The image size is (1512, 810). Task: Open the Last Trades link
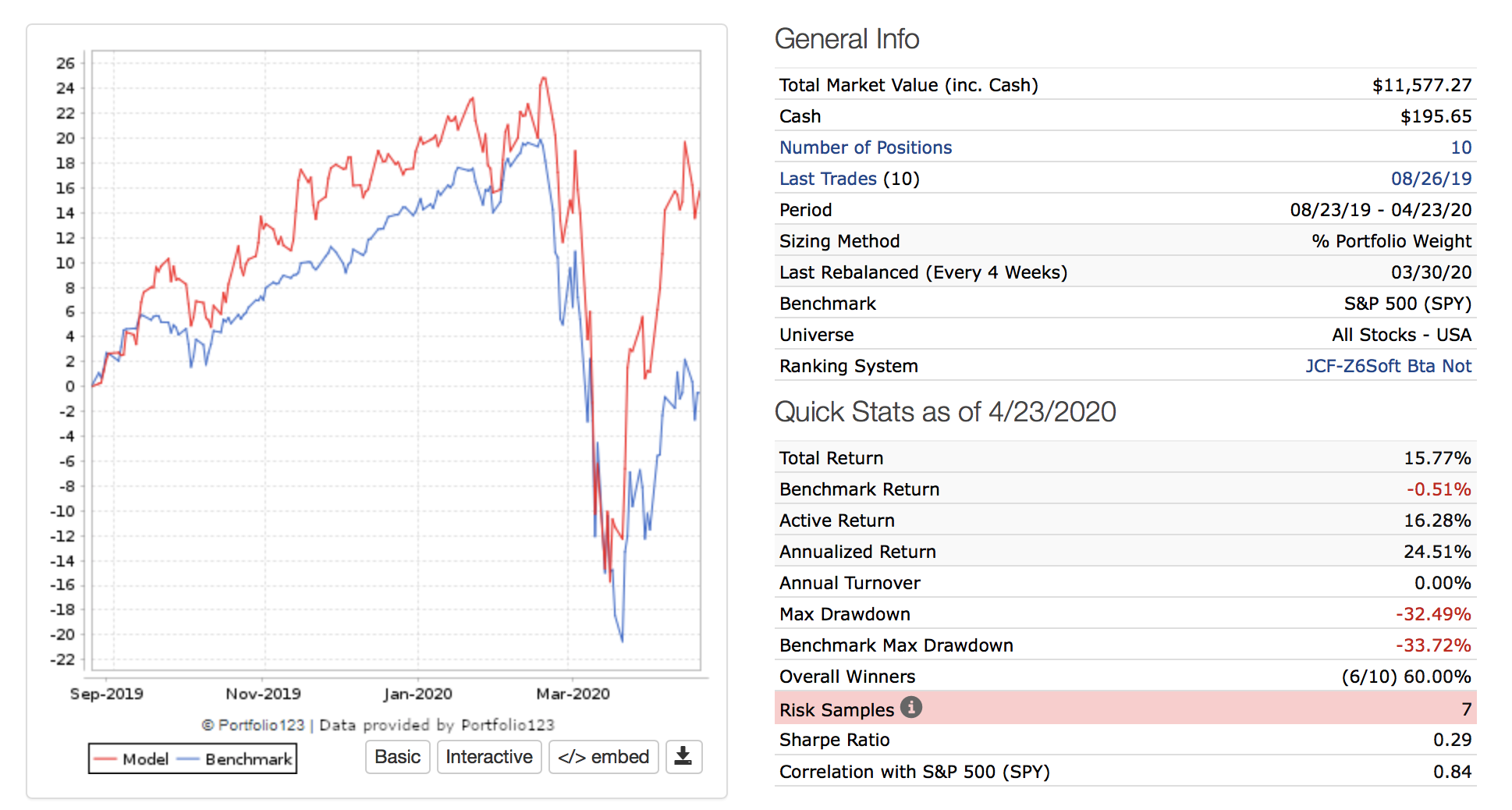828,179
